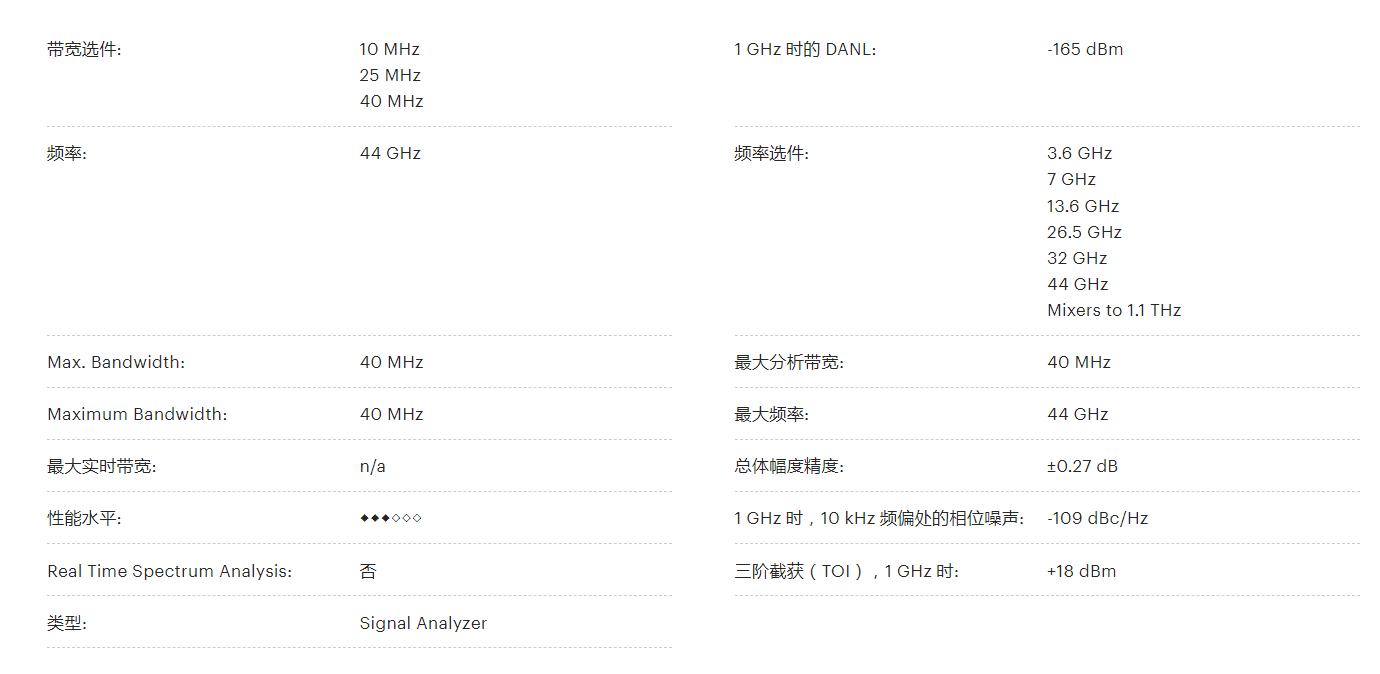Click the +18 dBm TOI value
1380x674 pixels.
pos(1082,571)
